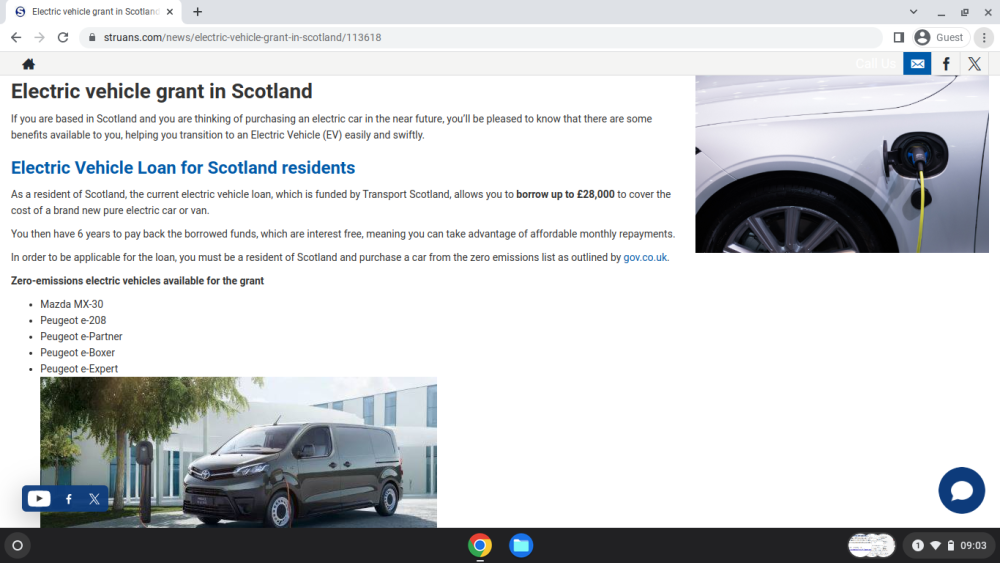Open a new browser tab
Screen dimensions: 1000x563
198,11
